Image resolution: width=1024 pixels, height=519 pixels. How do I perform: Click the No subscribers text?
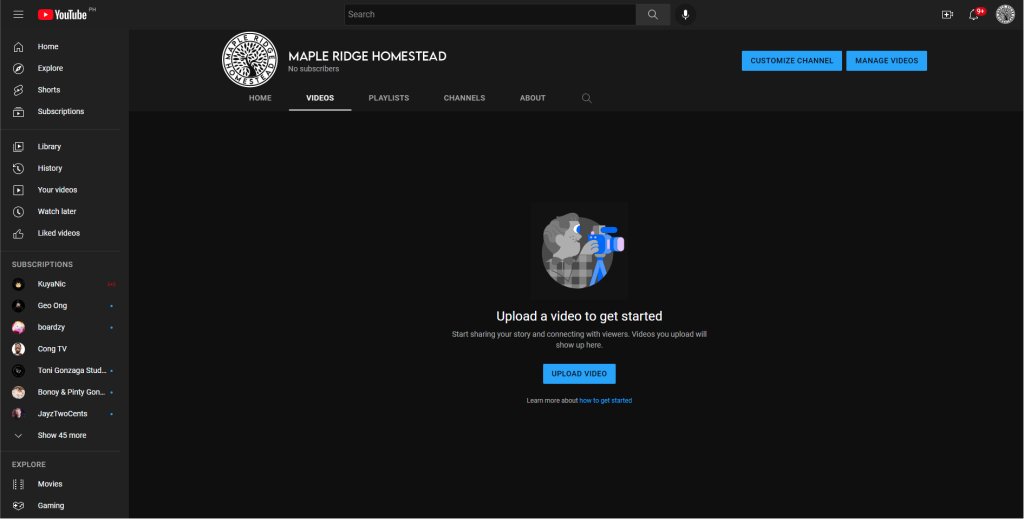pos(313,69)
